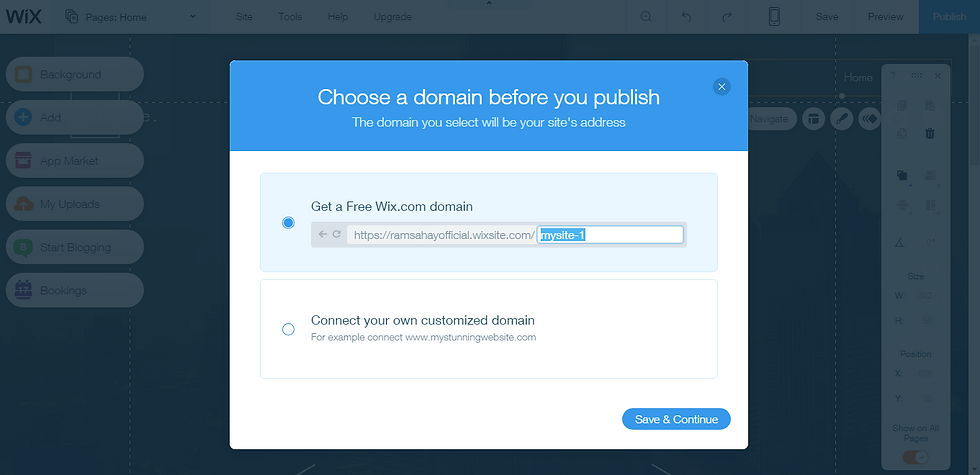Select Get a Free Wix.com domain
This screenshot has height=475, width=980.
click(x=288, y=222)
